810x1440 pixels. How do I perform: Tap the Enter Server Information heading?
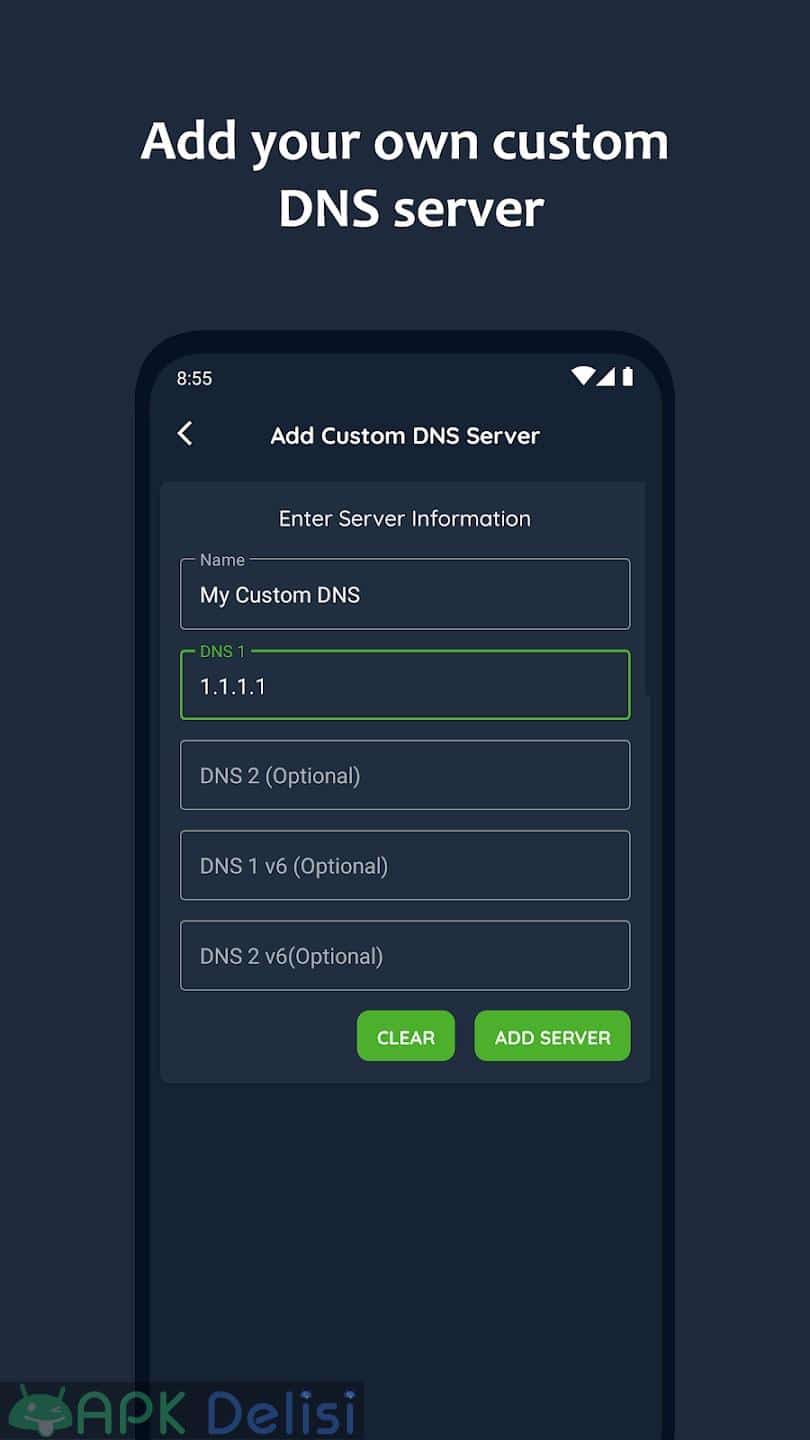coord(405,518)
